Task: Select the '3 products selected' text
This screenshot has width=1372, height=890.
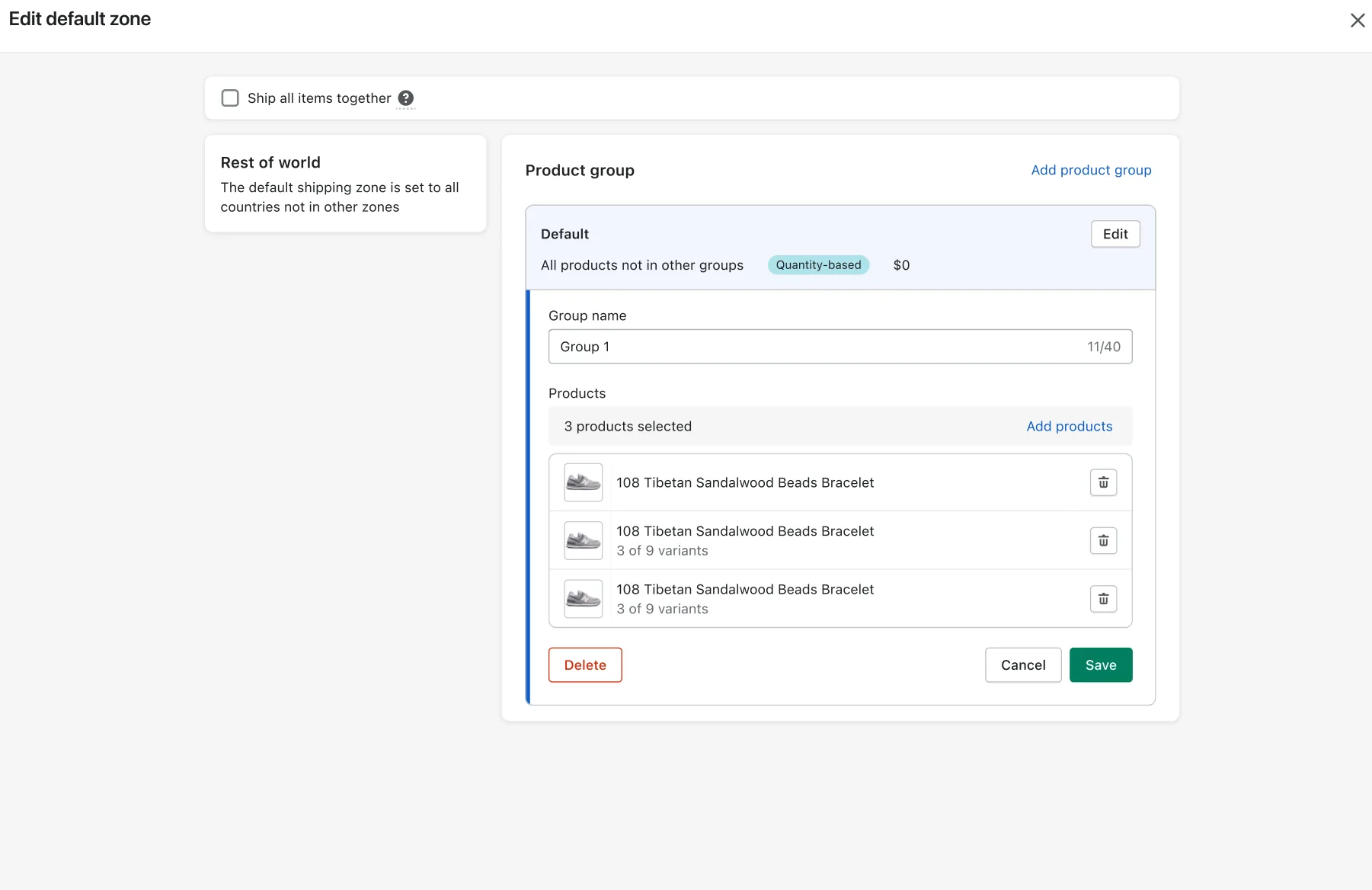Action: click(628, 426)
